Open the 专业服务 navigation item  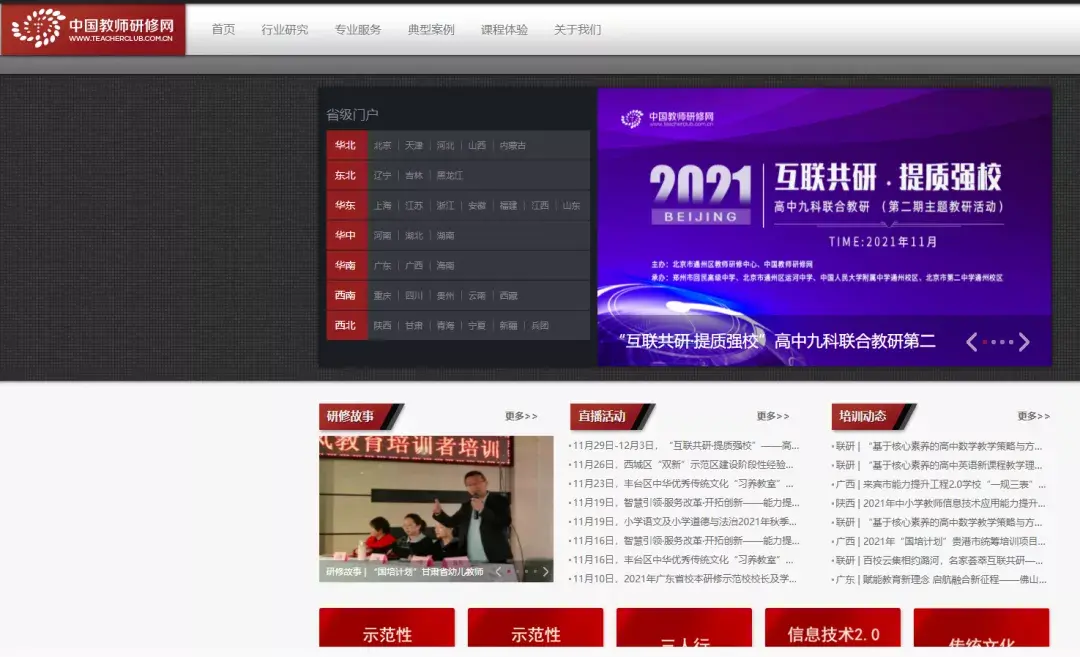click(357, 30)
